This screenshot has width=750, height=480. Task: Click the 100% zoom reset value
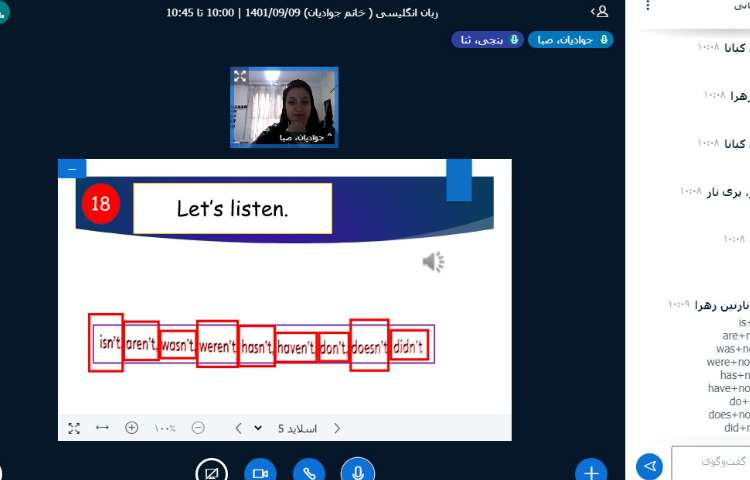pyautogui.click(x=165, y=428)
